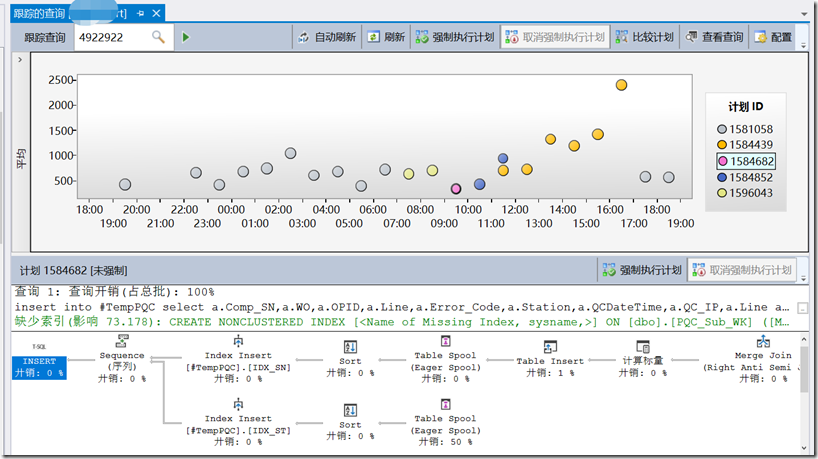This screenshot has height=459, width=818.
Task: Click the yellow data point near 08:00
Action: coord(408,174)
